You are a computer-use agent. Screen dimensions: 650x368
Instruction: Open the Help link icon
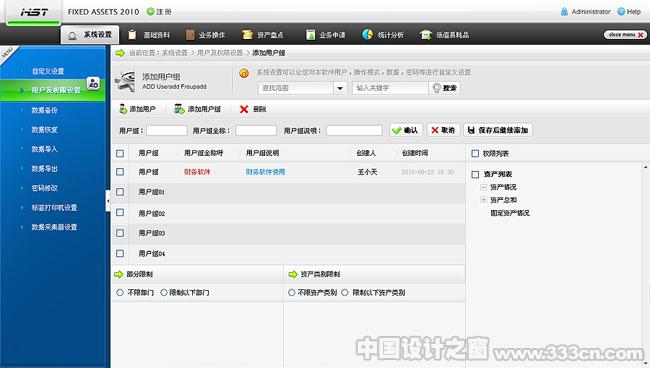(x=621, y=12)
